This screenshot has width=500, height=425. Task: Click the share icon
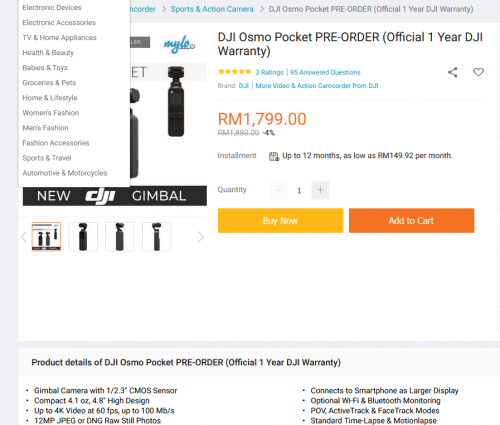click(452, 72)
